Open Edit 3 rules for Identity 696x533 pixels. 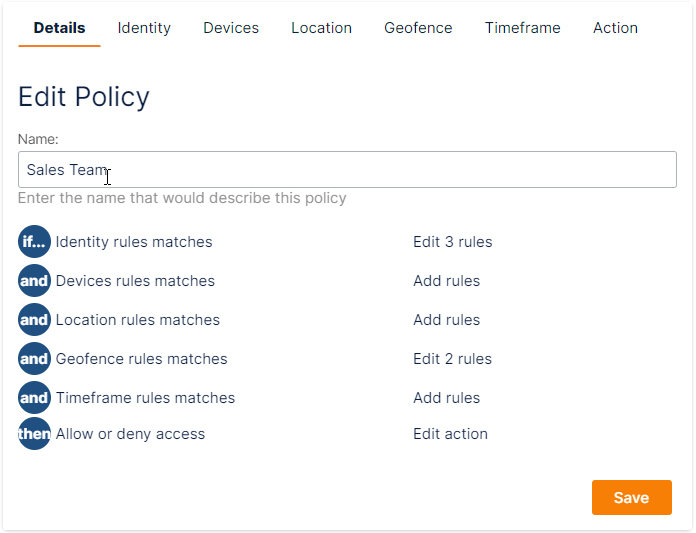453,242
